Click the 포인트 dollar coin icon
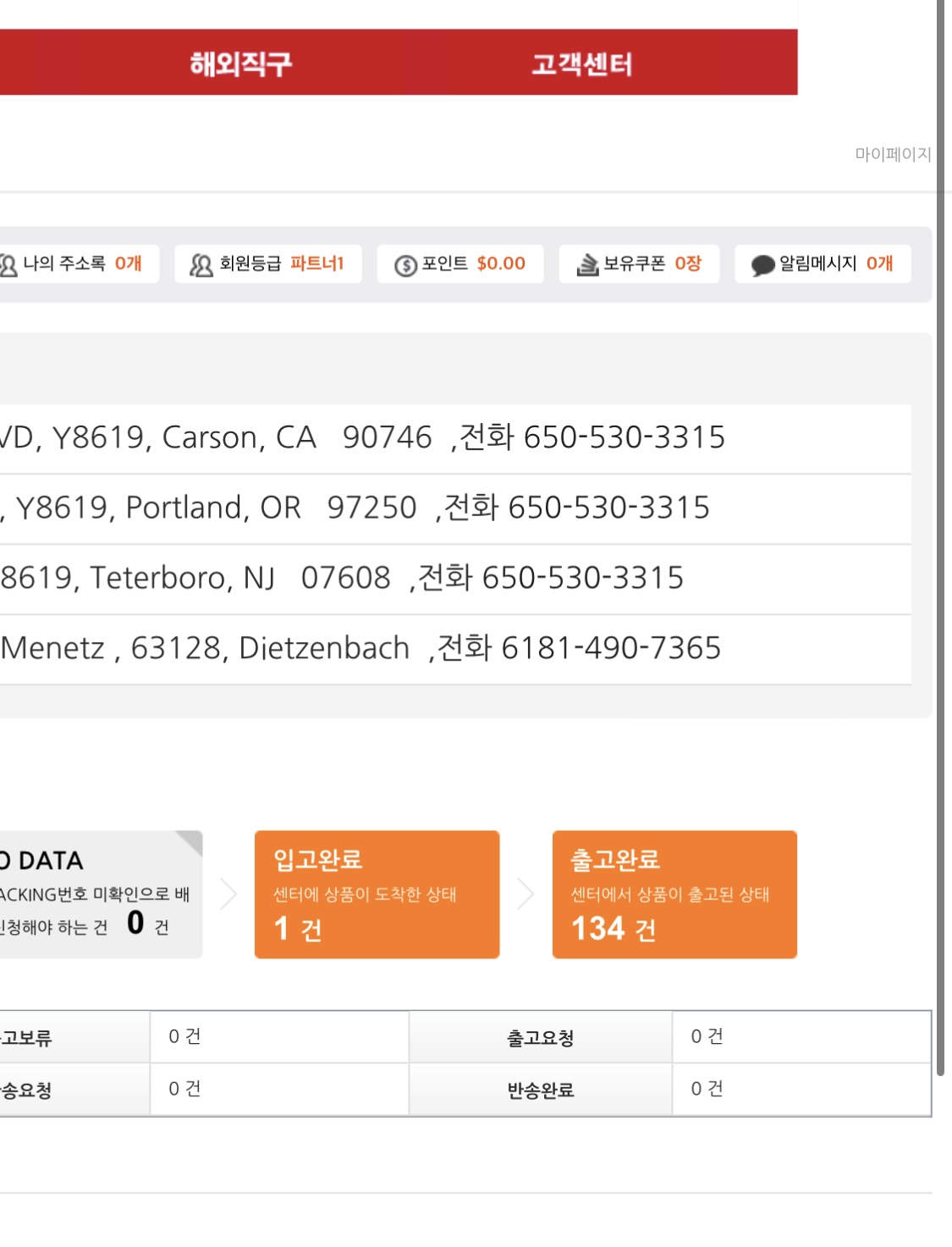The height and width of the screenshot is (1247, 952). [x=405, y=266]
